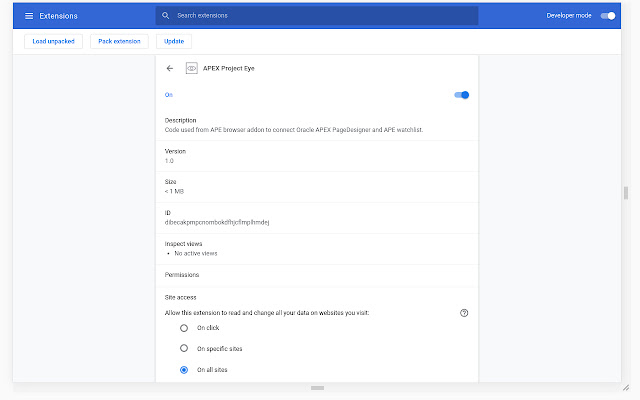
Task: Open site access help question mark
Action: tap(464, 313)
